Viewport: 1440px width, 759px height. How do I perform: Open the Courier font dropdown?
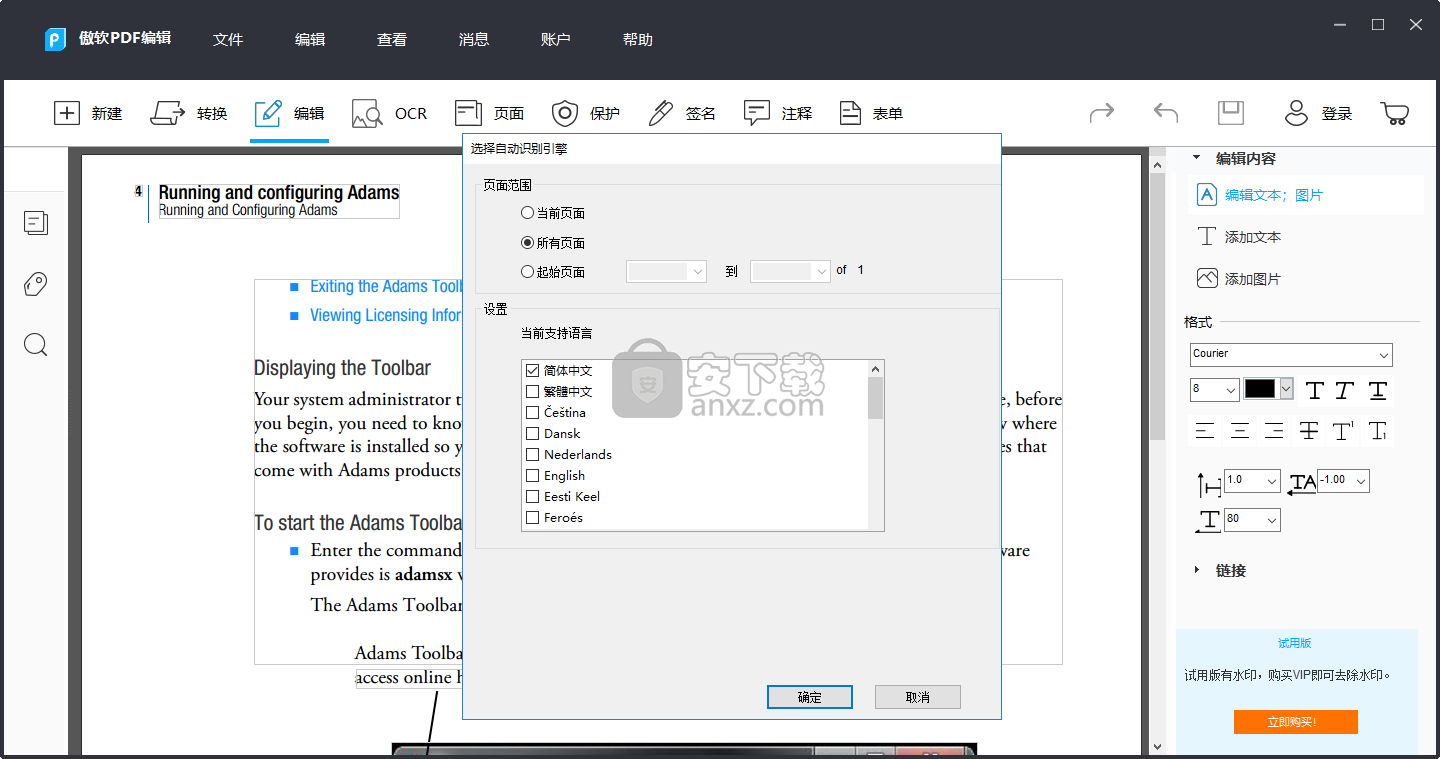click(x=1291, y=354)
